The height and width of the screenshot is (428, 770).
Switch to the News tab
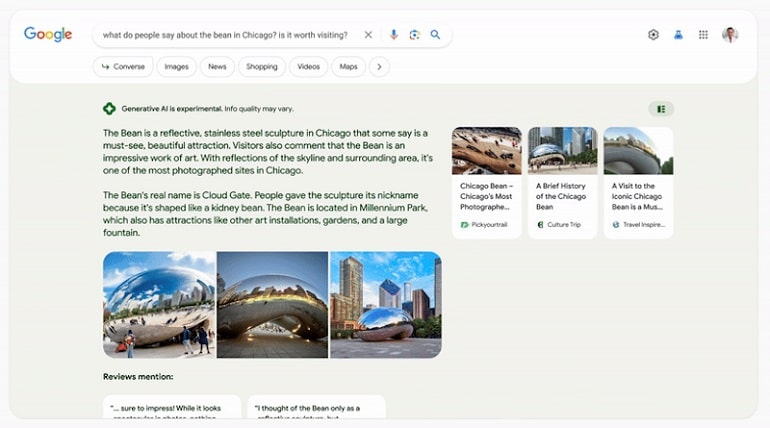click(217, 67)
